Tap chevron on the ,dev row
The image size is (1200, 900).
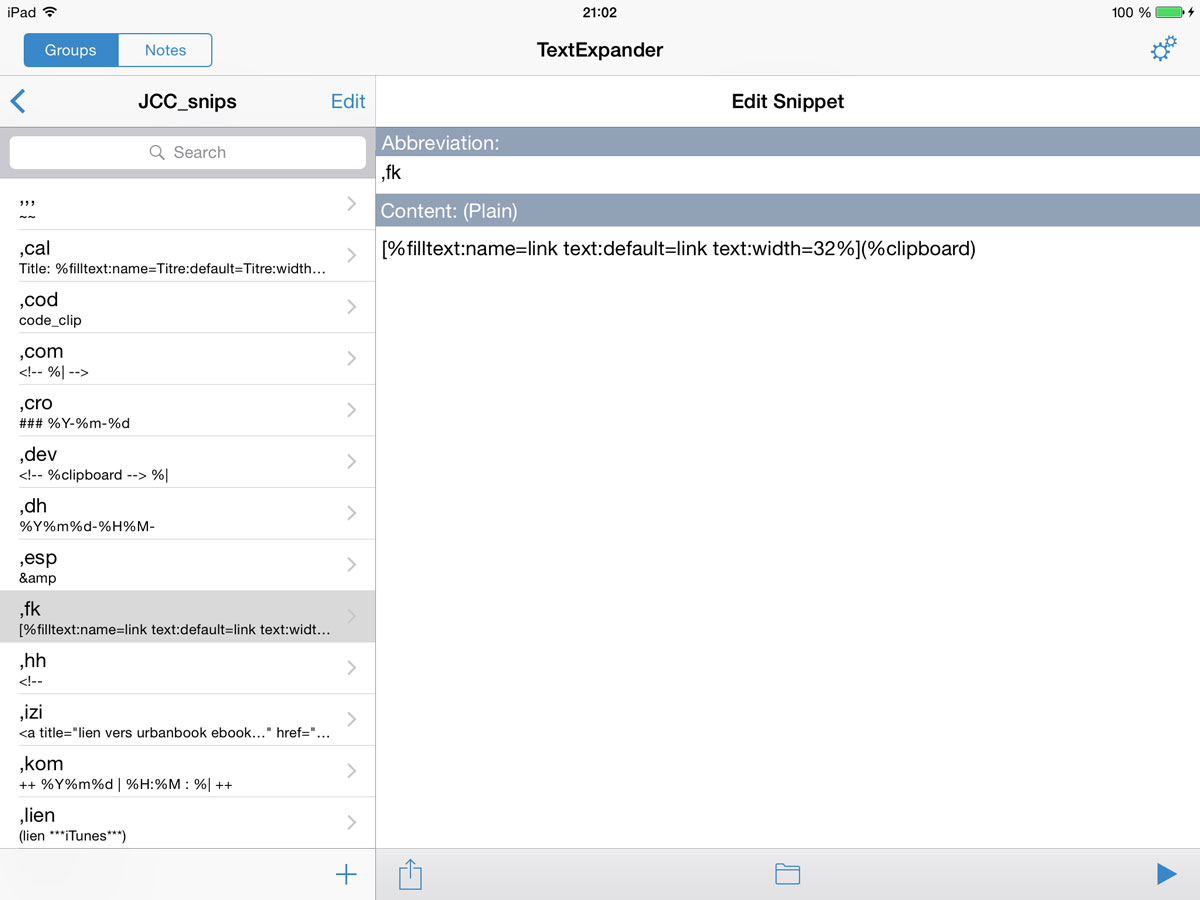click(x=351, y=462)
